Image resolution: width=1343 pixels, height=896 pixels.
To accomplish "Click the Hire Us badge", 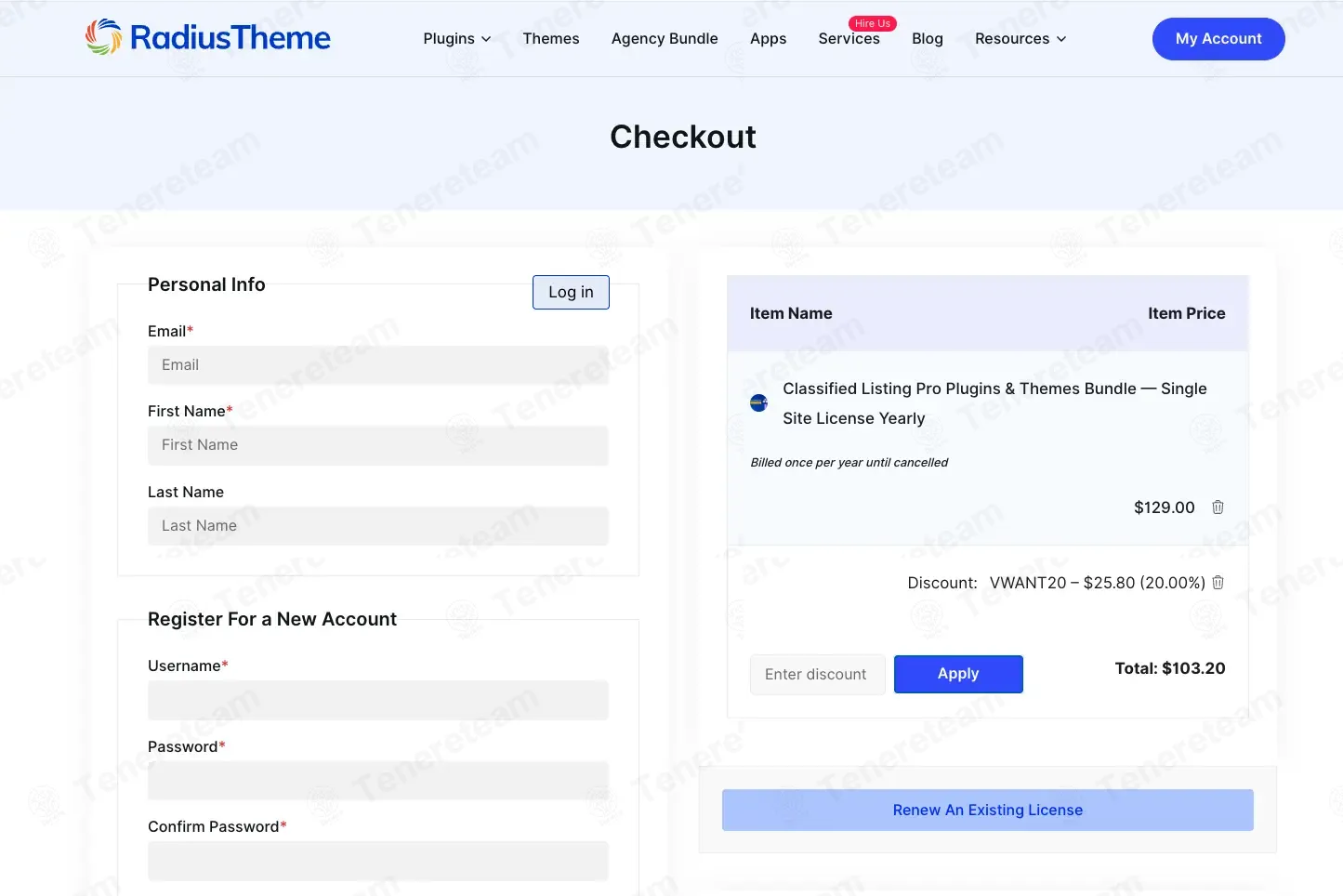I will pos(872,23).
